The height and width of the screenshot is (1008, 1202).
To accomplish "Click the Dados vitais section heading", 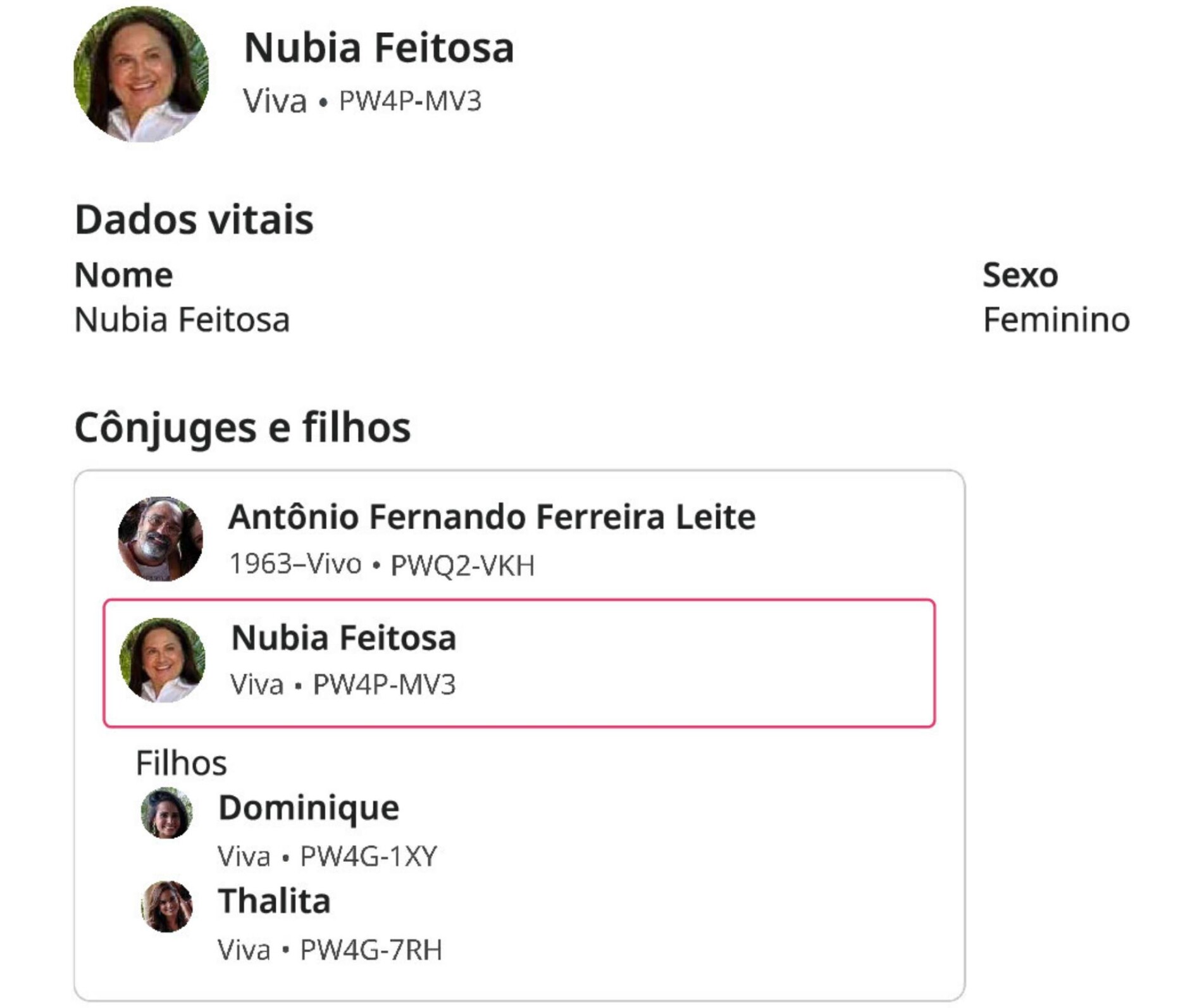I will point(194,220).
